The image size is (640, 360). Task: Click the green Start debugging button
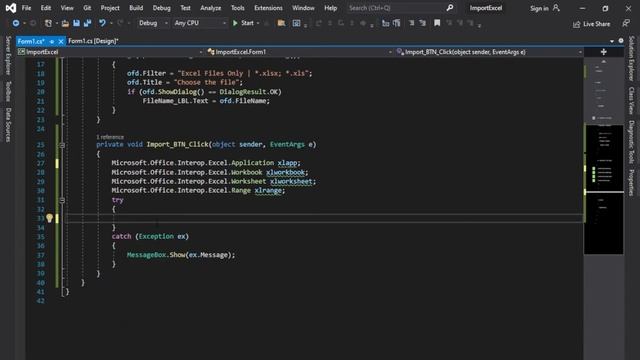point(243,23)
